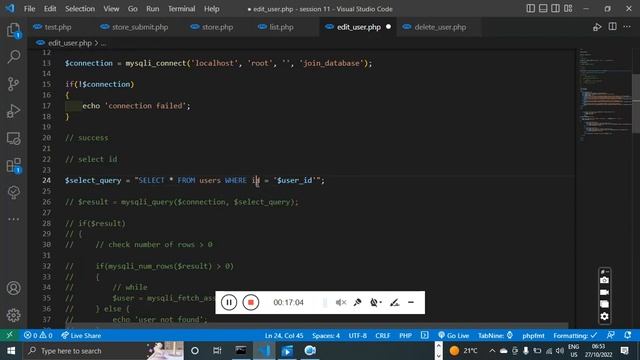Open the side widget settings gear
Viewport: 640px width, 360px height.
[604, 316]
